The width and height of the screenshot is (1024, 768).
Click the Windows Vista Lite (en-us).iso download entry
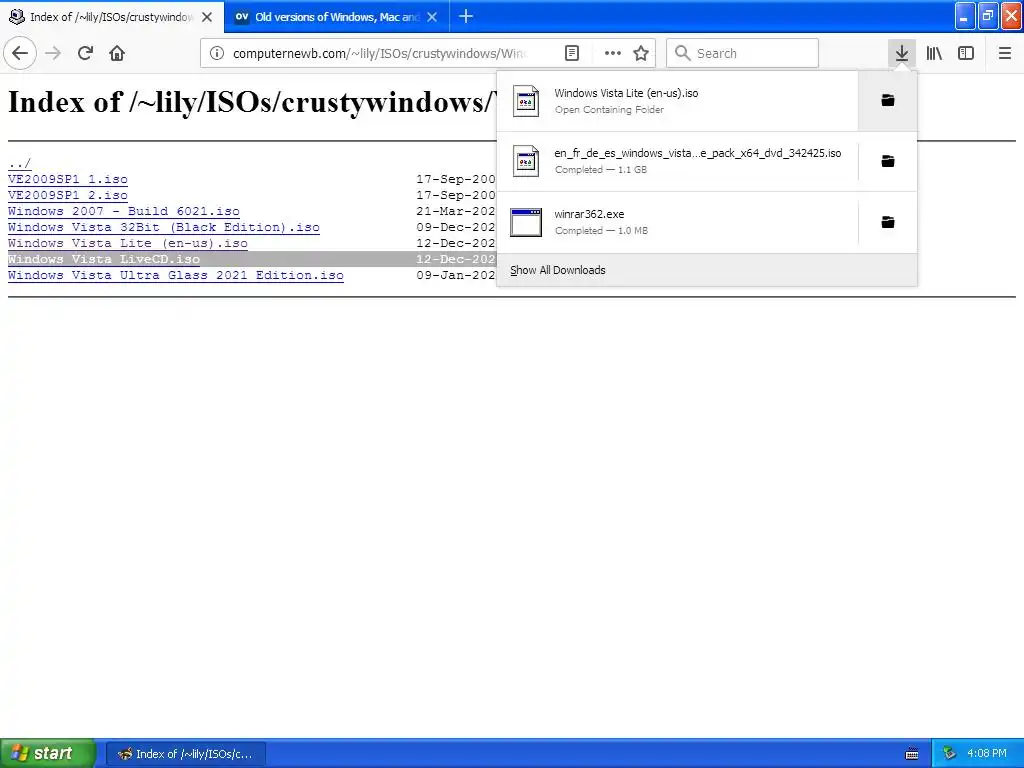[677, 101]
